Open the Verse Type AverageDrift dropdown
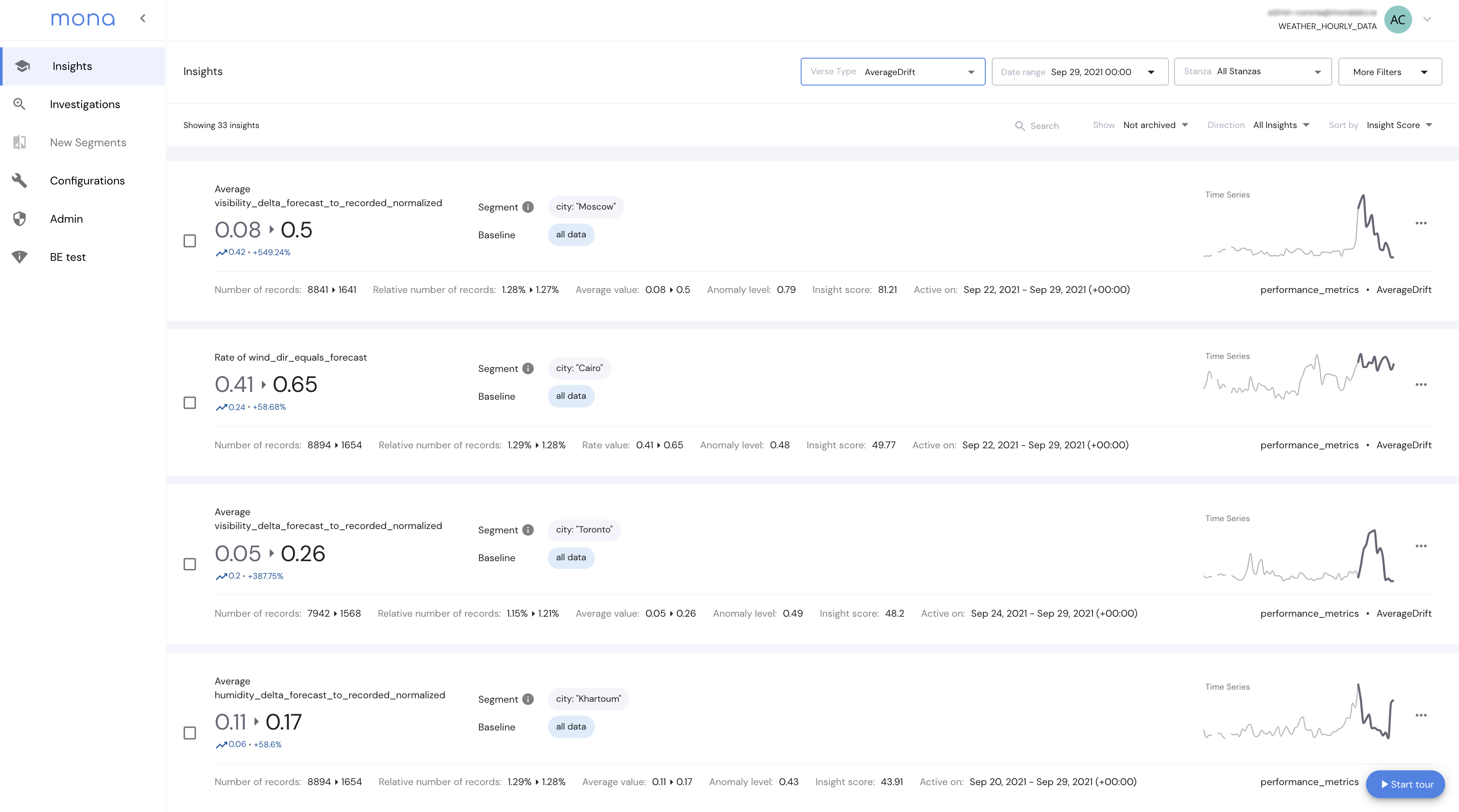The height and width of the screenshot is (812, 1459). tap(893, 72)
